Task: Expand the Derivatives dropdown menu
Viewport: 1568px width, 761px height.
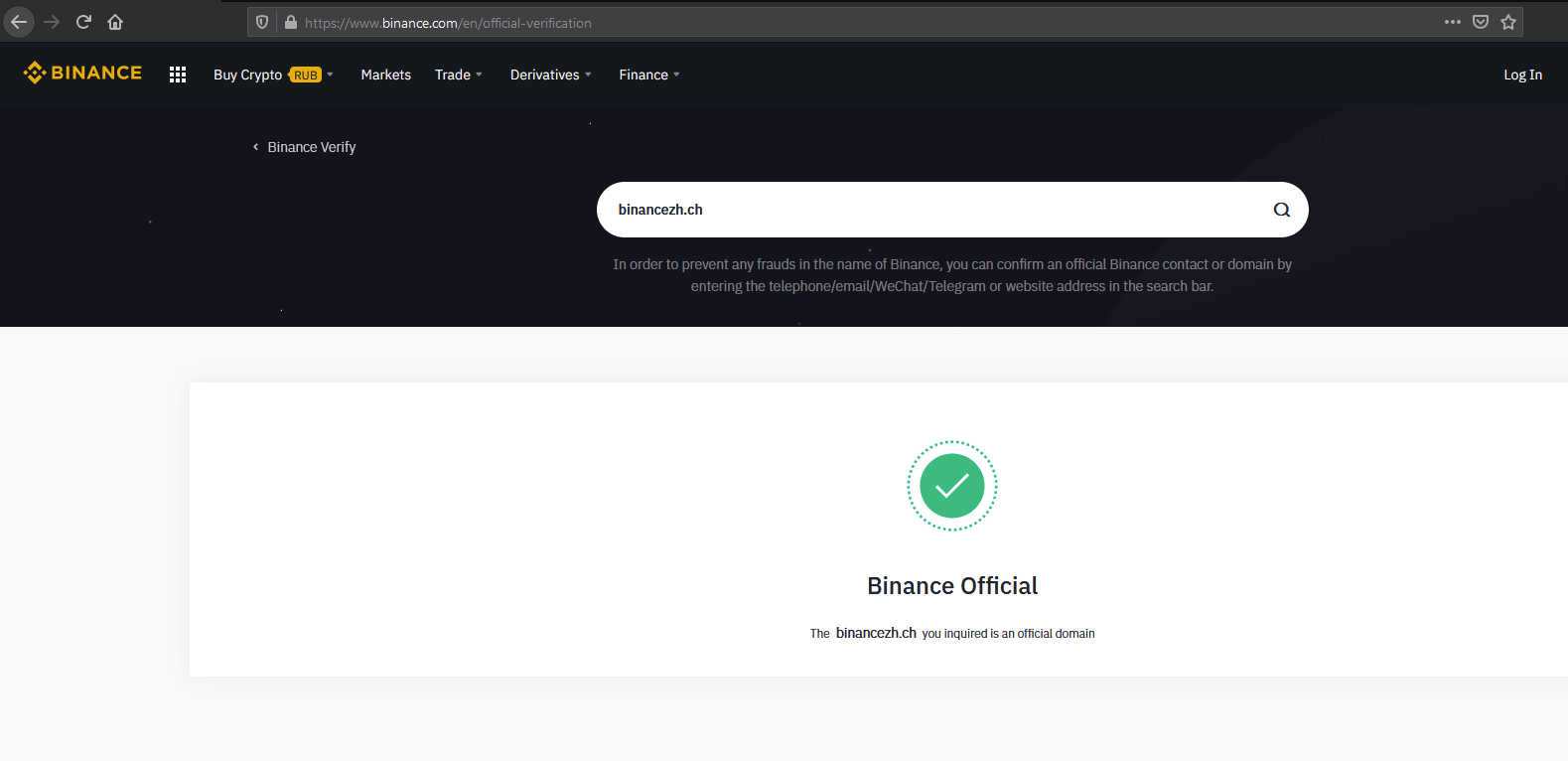Action: pos(551,75)
